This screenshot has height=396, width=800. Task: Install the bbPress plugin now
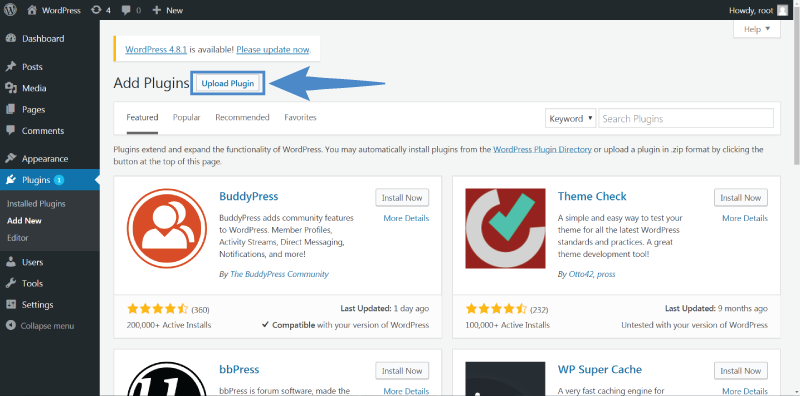pos(402,371)
